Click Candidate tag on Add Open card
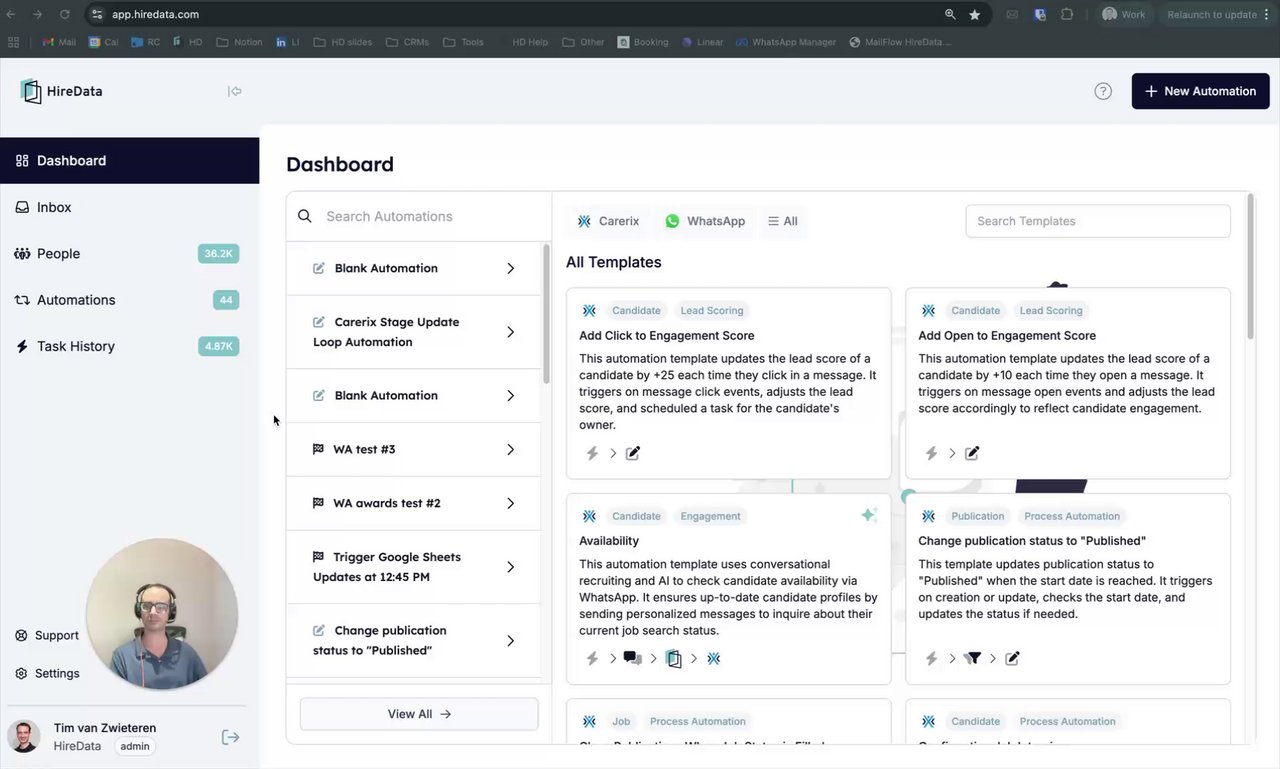Screen dimensions: 1280x769 tap(975, 311)
